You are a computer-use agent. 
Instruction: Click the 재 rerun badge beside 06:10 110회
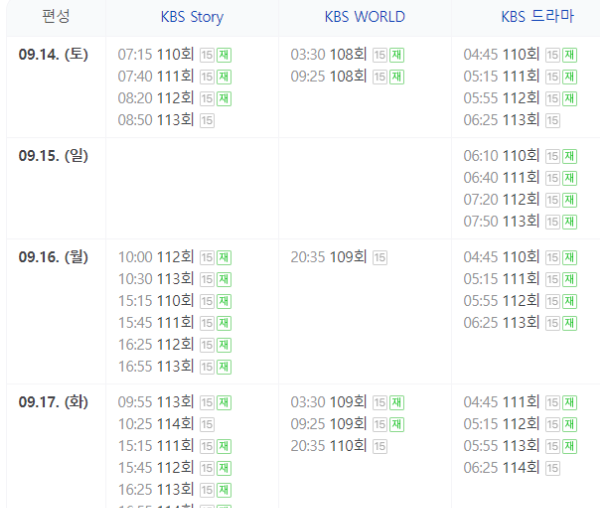(569, 156)
